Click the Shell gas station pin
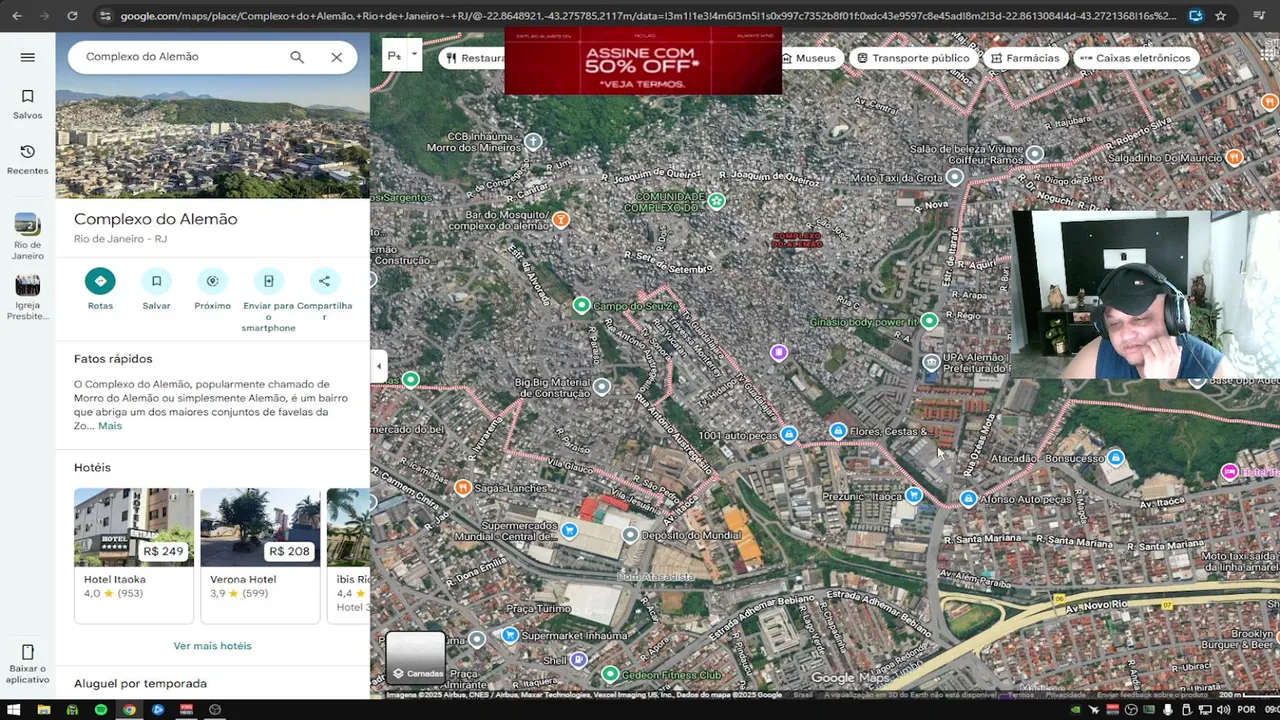1280x720 pixels. click(578, 660)
